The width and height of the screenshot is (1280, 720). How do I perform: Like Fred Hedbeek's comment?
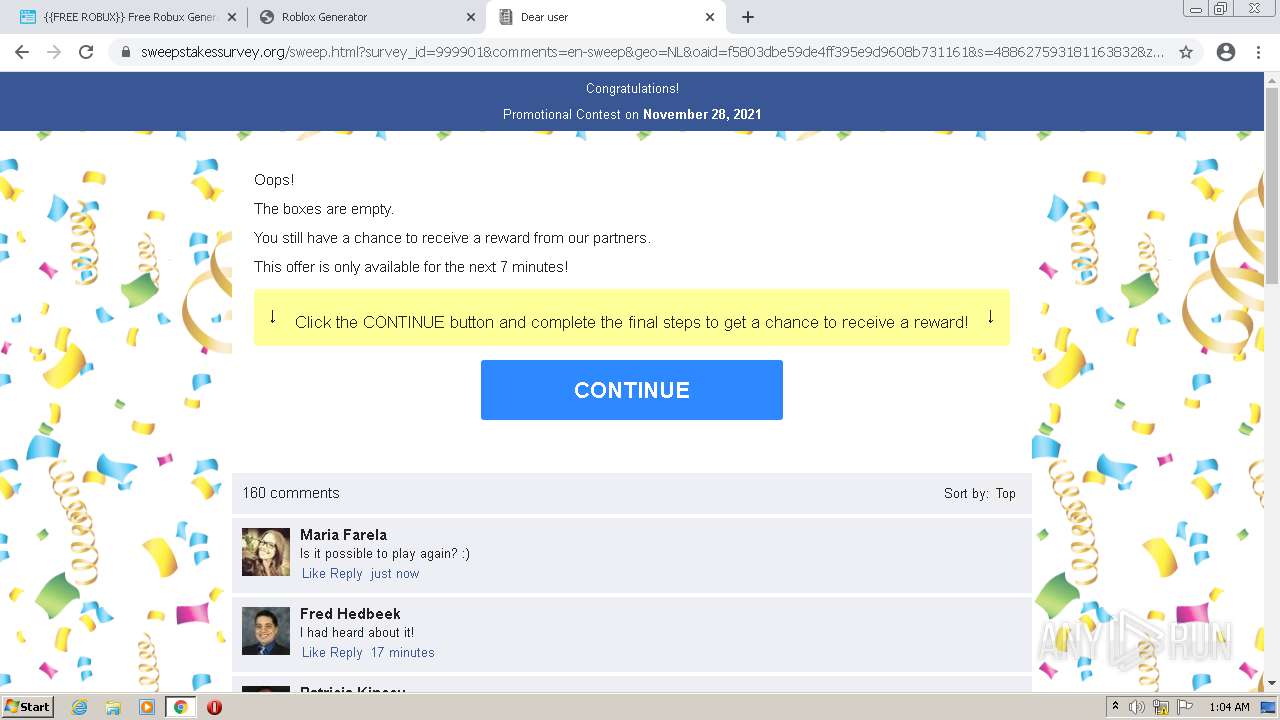tap(314, 653)
